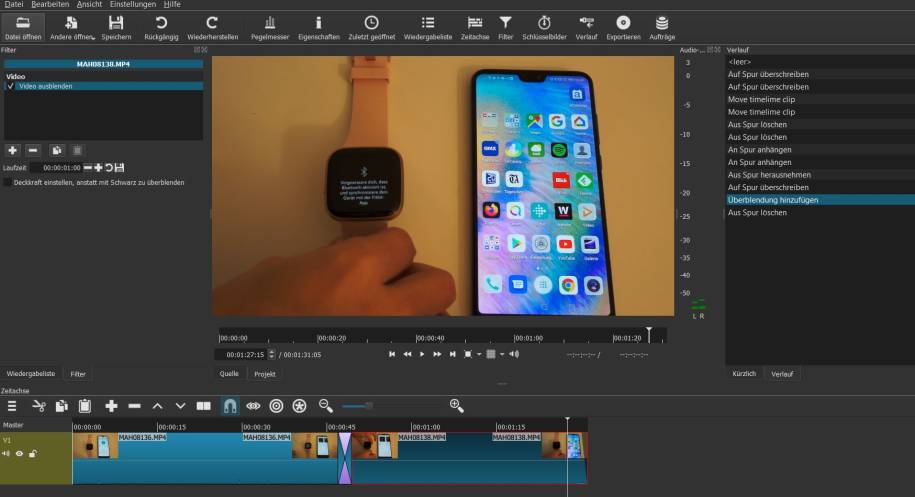The height and width of the screenshot is (497, 915).
Task: Show Eigenschaften via the toolbar icon
Action: 319,27
